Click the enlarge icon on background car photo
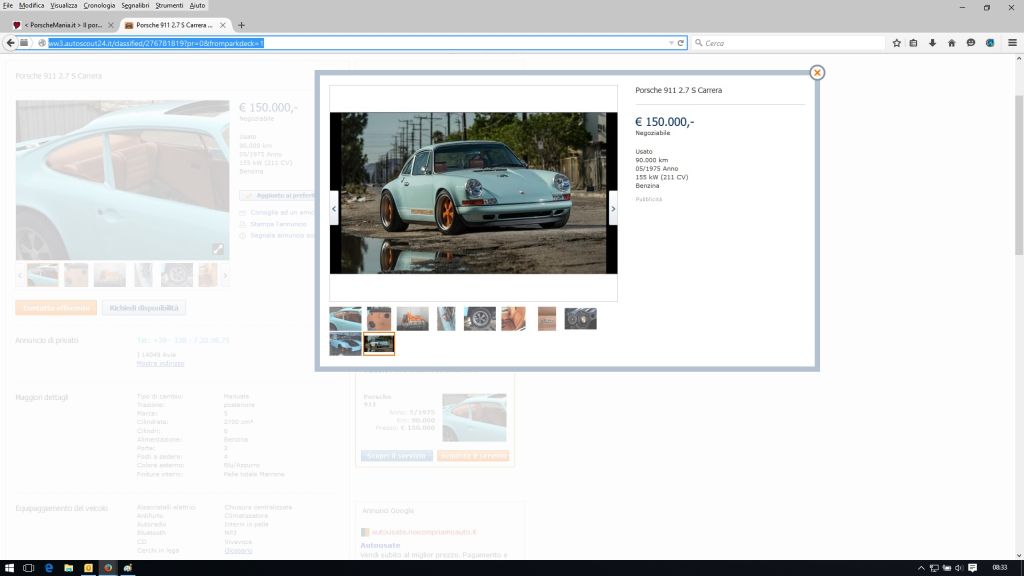 [x=218, y=249]
